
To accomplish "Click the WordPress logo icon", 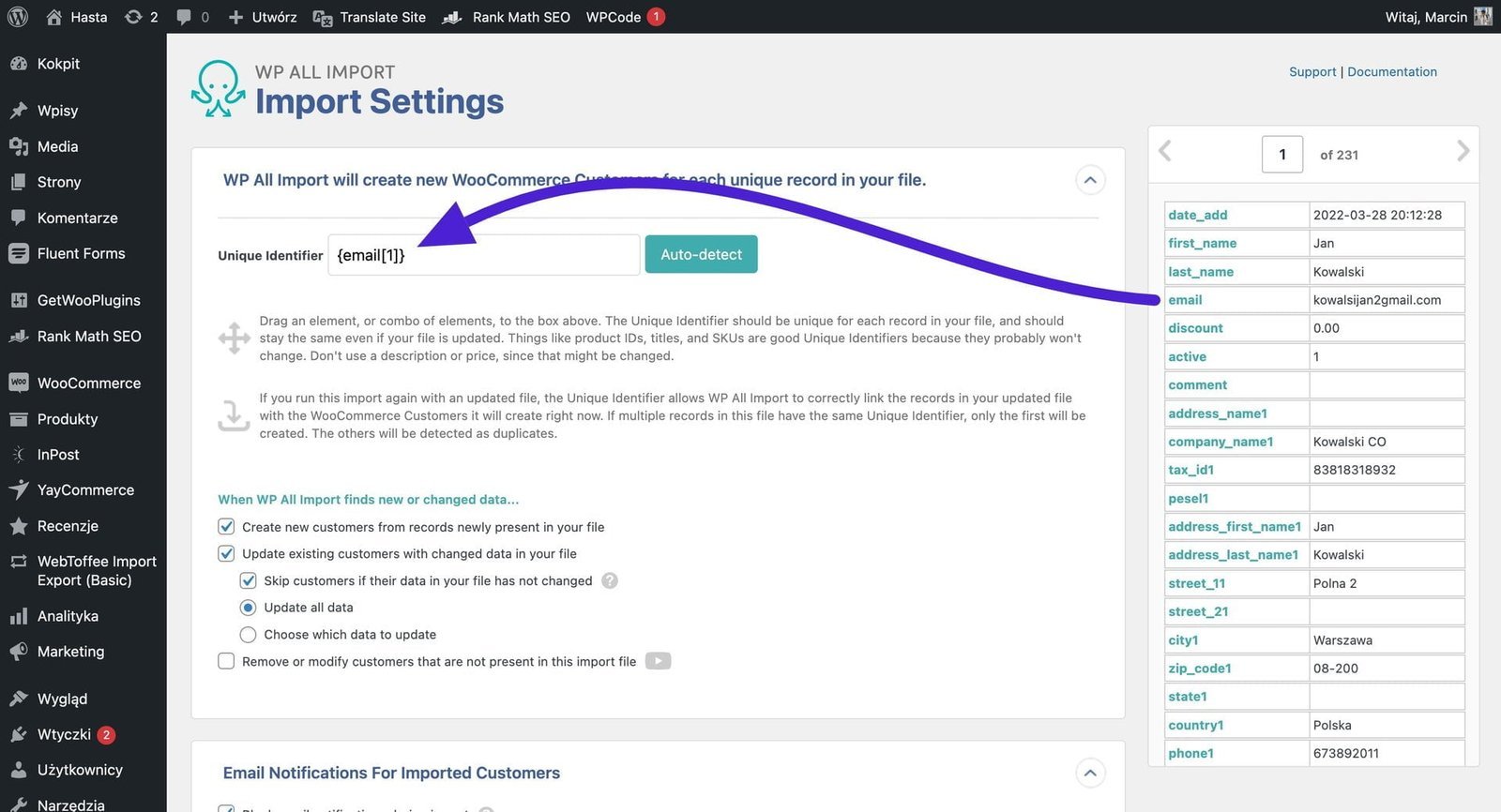I will [x=18, y=17].
